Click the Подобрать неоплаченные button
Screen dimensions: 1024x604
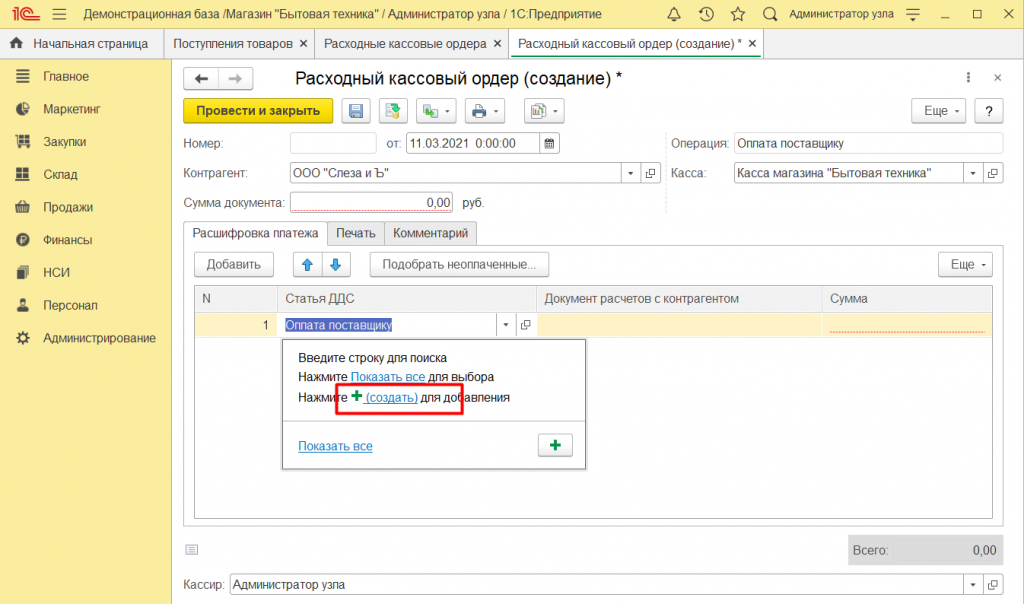point(459,265)
